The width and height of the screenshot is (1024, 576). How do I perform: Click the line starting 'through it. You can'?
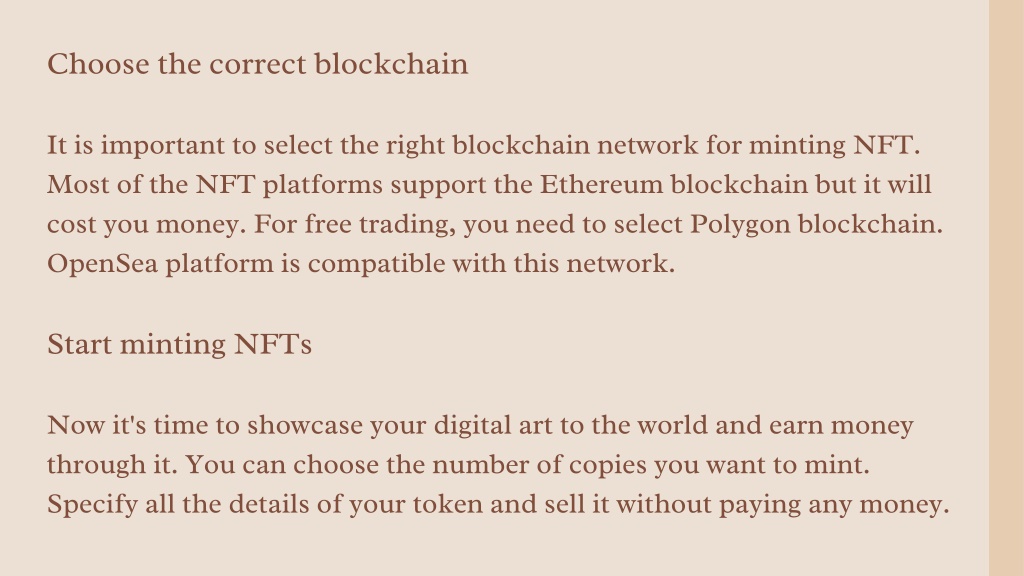[x=458, y=465]
